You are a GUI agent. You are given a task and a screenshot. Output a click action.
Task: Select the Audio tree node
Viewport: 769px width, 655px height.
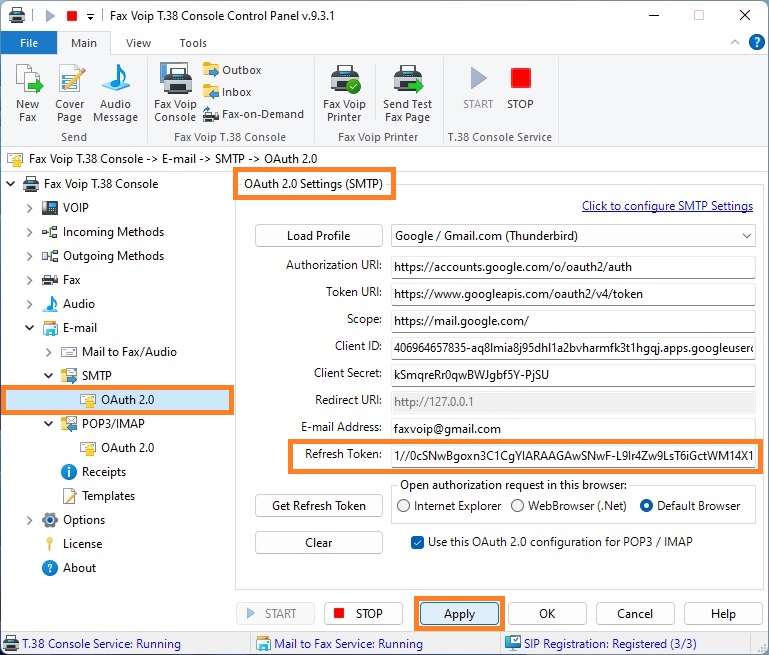[x=68, y=304]
